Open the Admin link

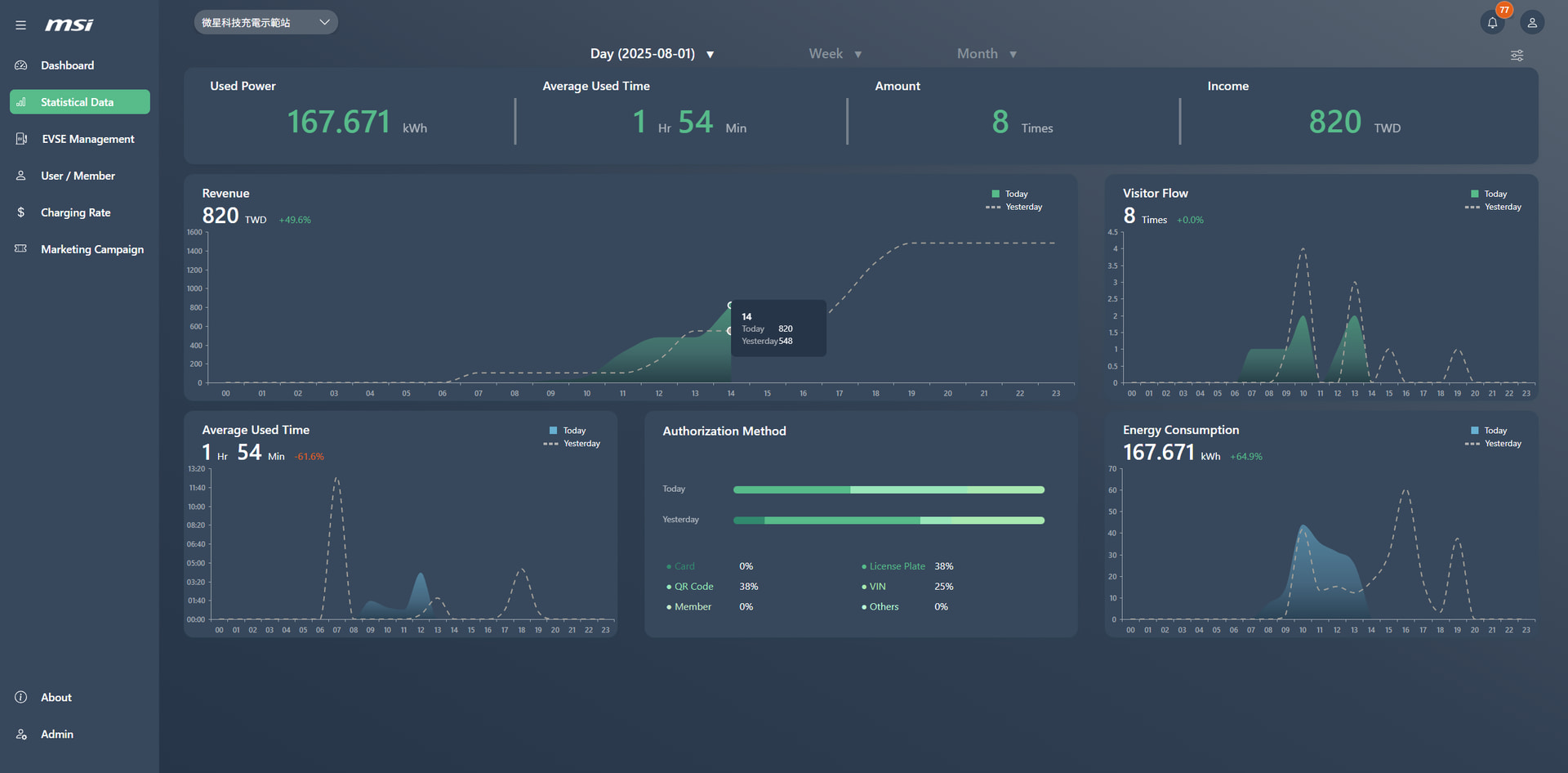(x=57, y=735)
